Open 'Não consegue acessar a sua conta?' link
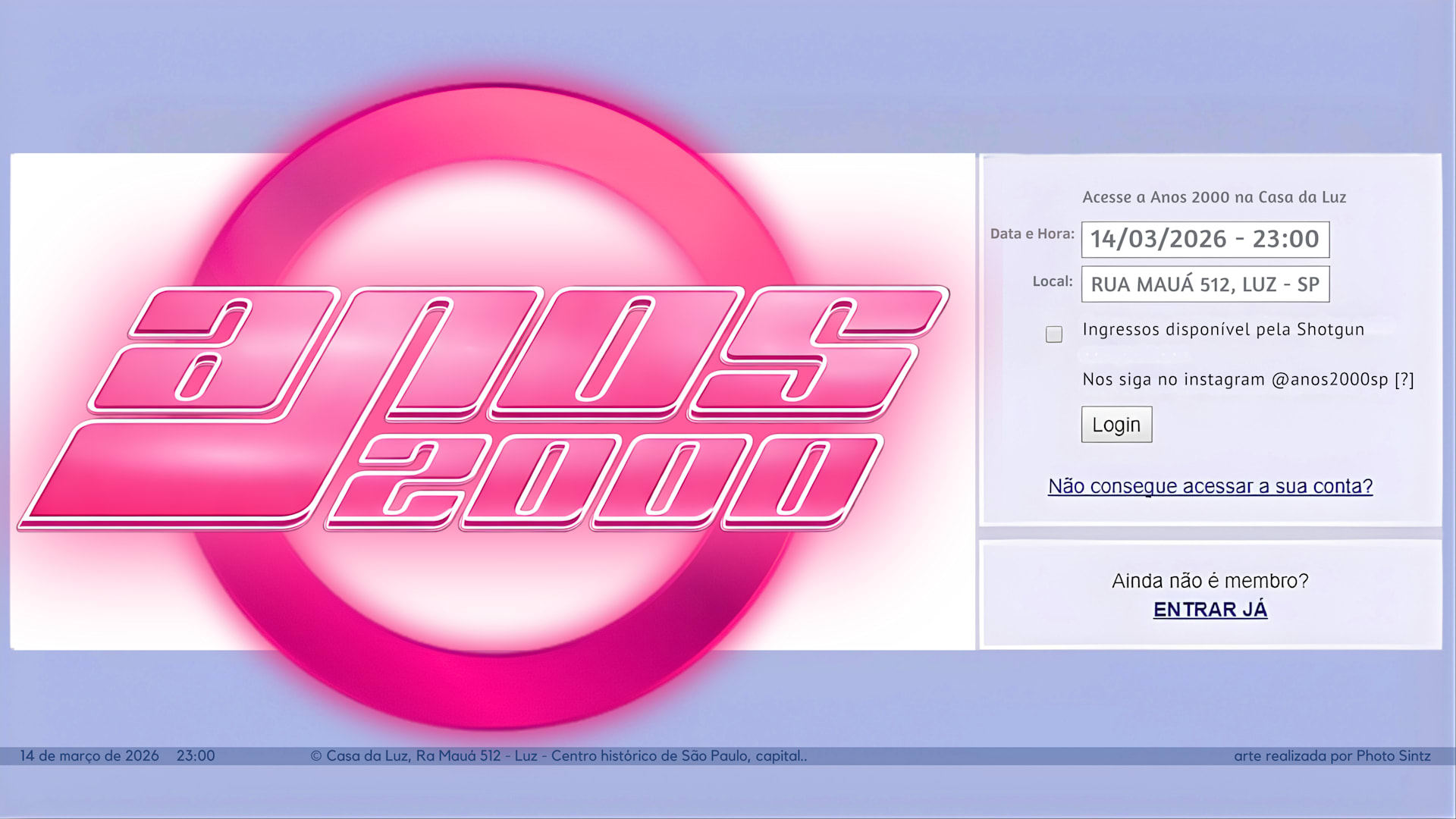This screenshot has width=1456, height=819. (x=1210, y=486)
